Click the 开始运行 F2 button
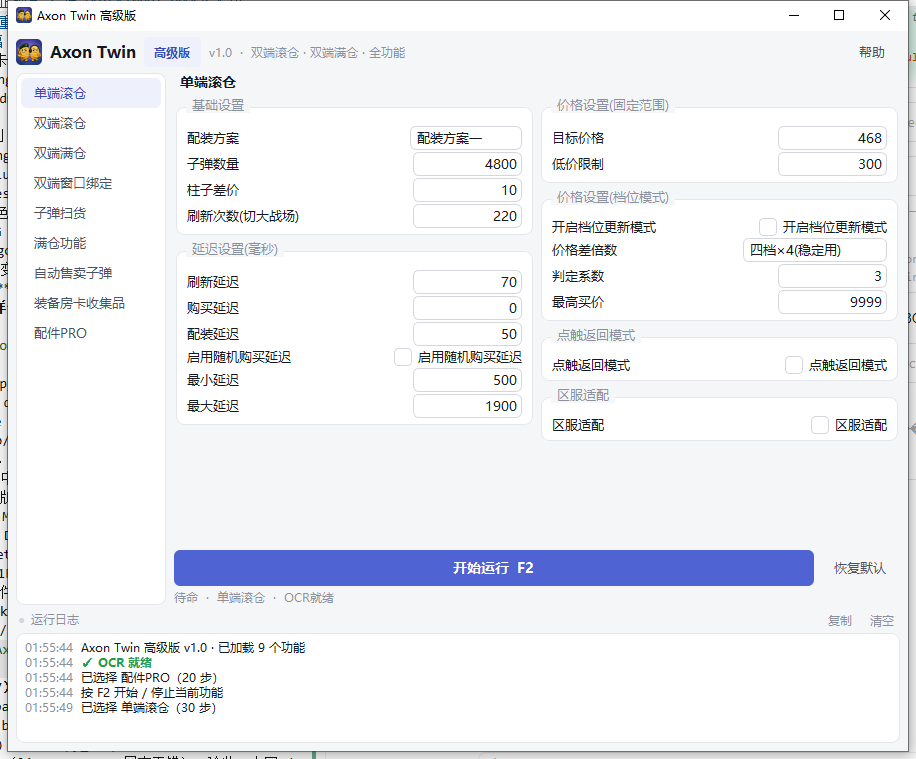The height and width of the screenshot is (759, 916). pos(494,568)
